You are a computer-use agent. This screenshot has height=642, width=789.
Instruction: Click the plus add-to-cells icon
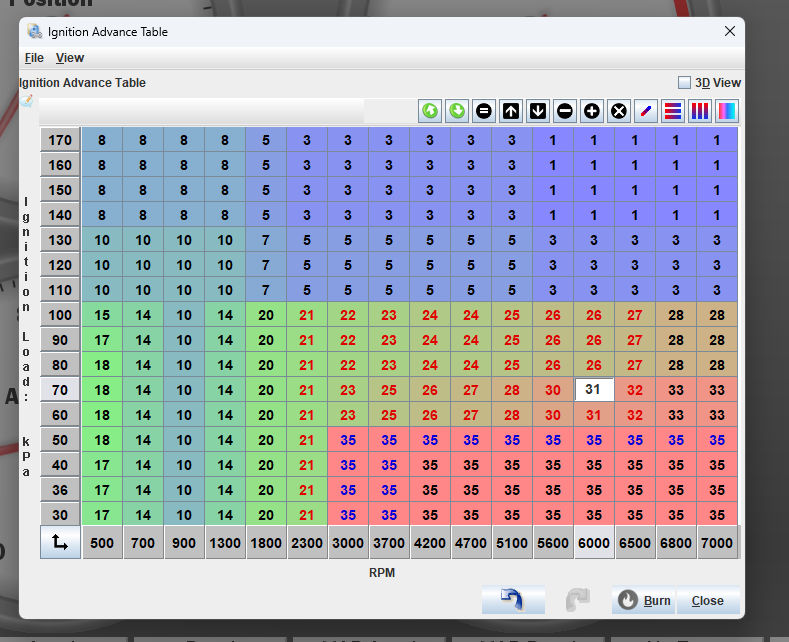[592, 111]
